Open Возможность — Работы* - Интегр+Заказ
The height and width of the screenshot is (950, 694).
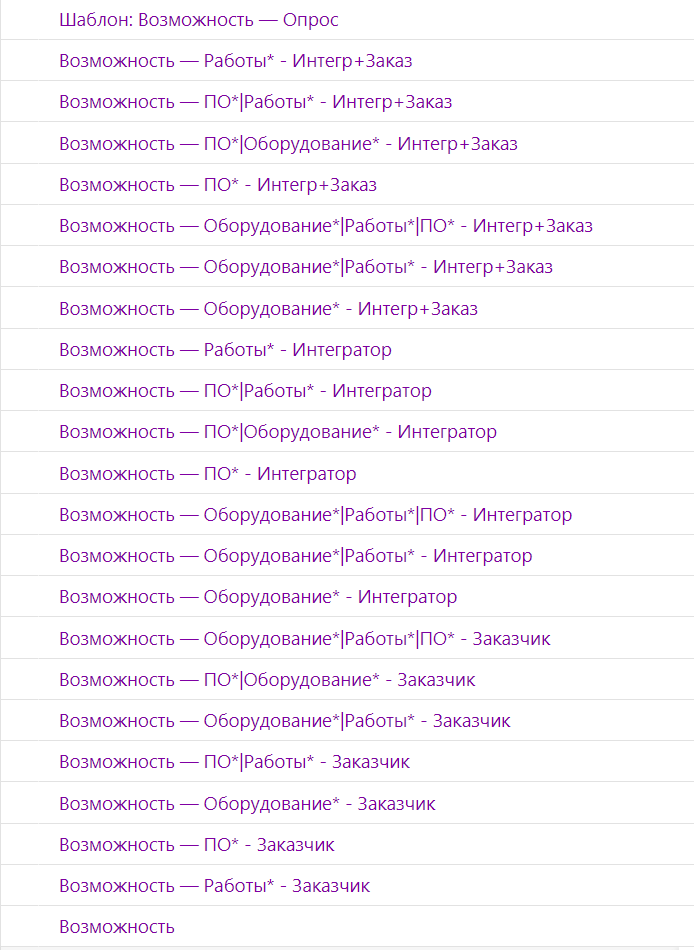tap(236, 61)
